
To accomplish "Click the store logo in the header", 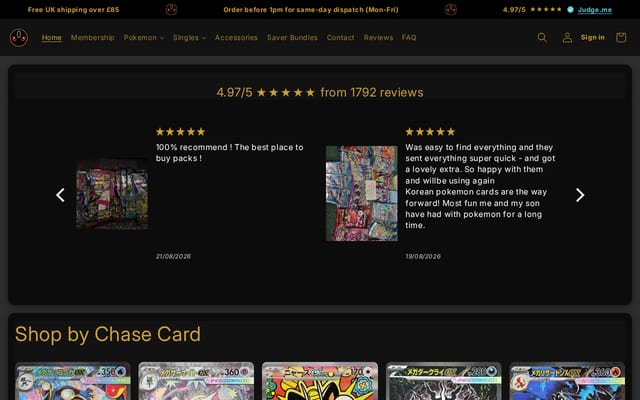I will [x=19, y=38].
